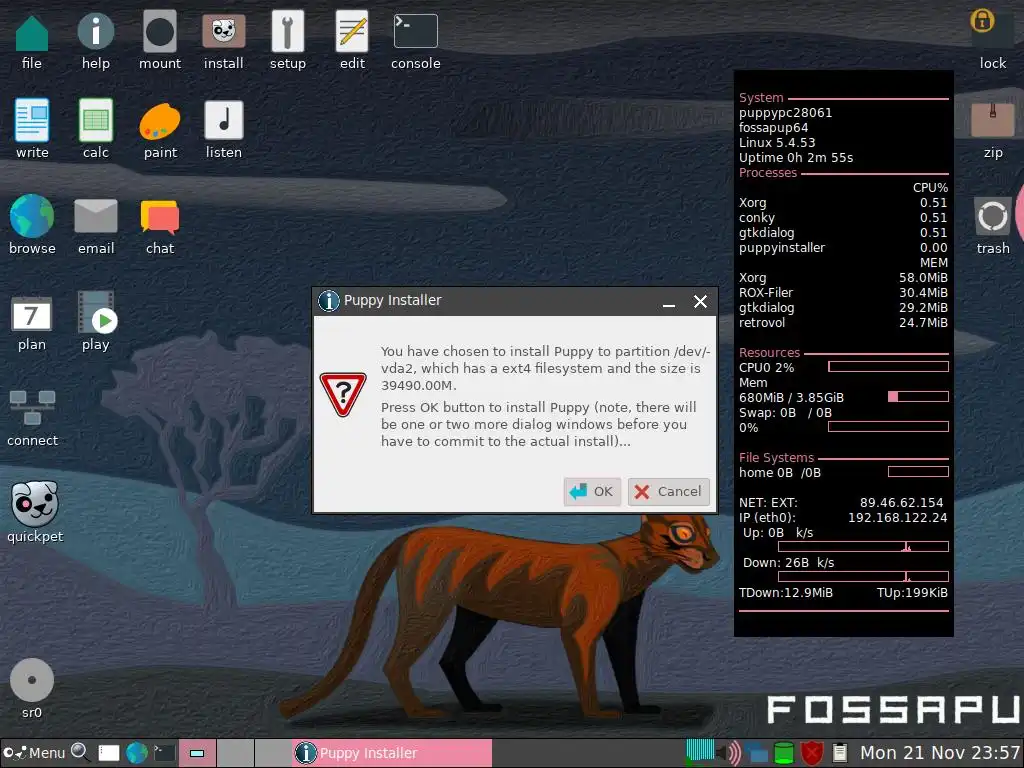This screenshot has width=1024, height=768.
Task: Click OK to install Puppy
Action: pyautogui.click(x=592, y=492)
